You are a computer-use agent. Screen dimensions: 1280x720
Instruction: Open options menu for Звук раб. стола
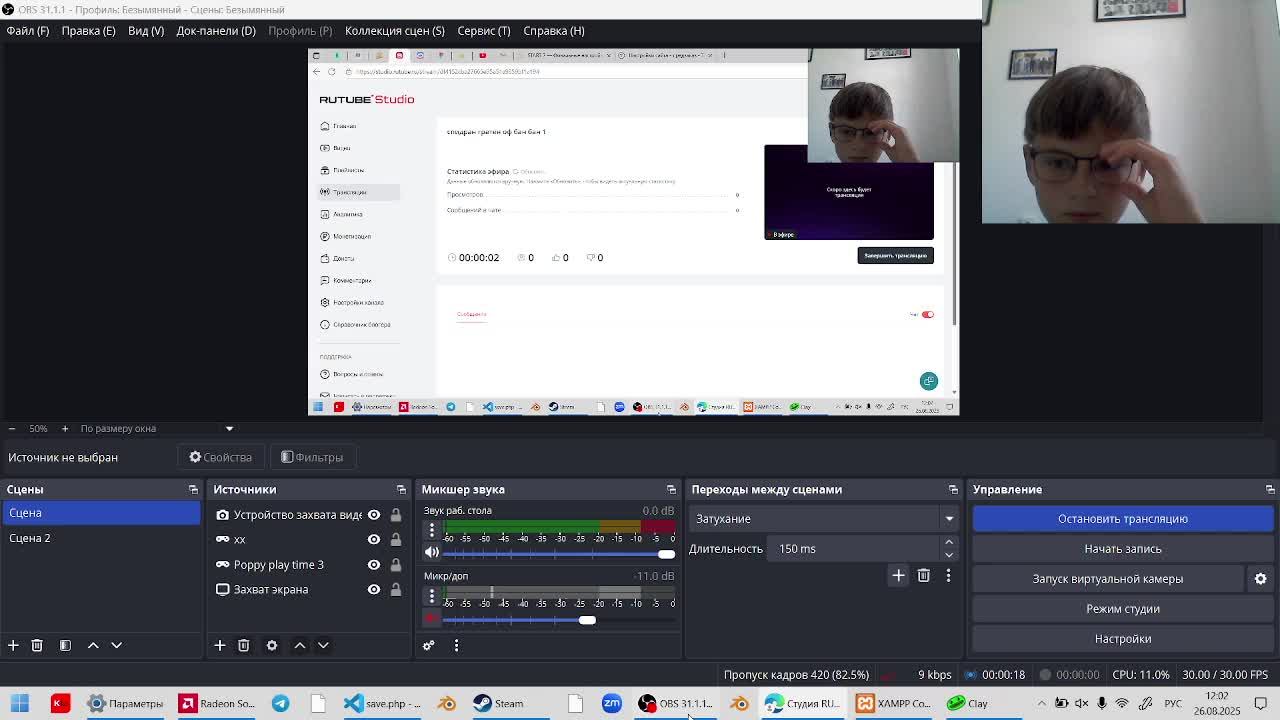432,531
